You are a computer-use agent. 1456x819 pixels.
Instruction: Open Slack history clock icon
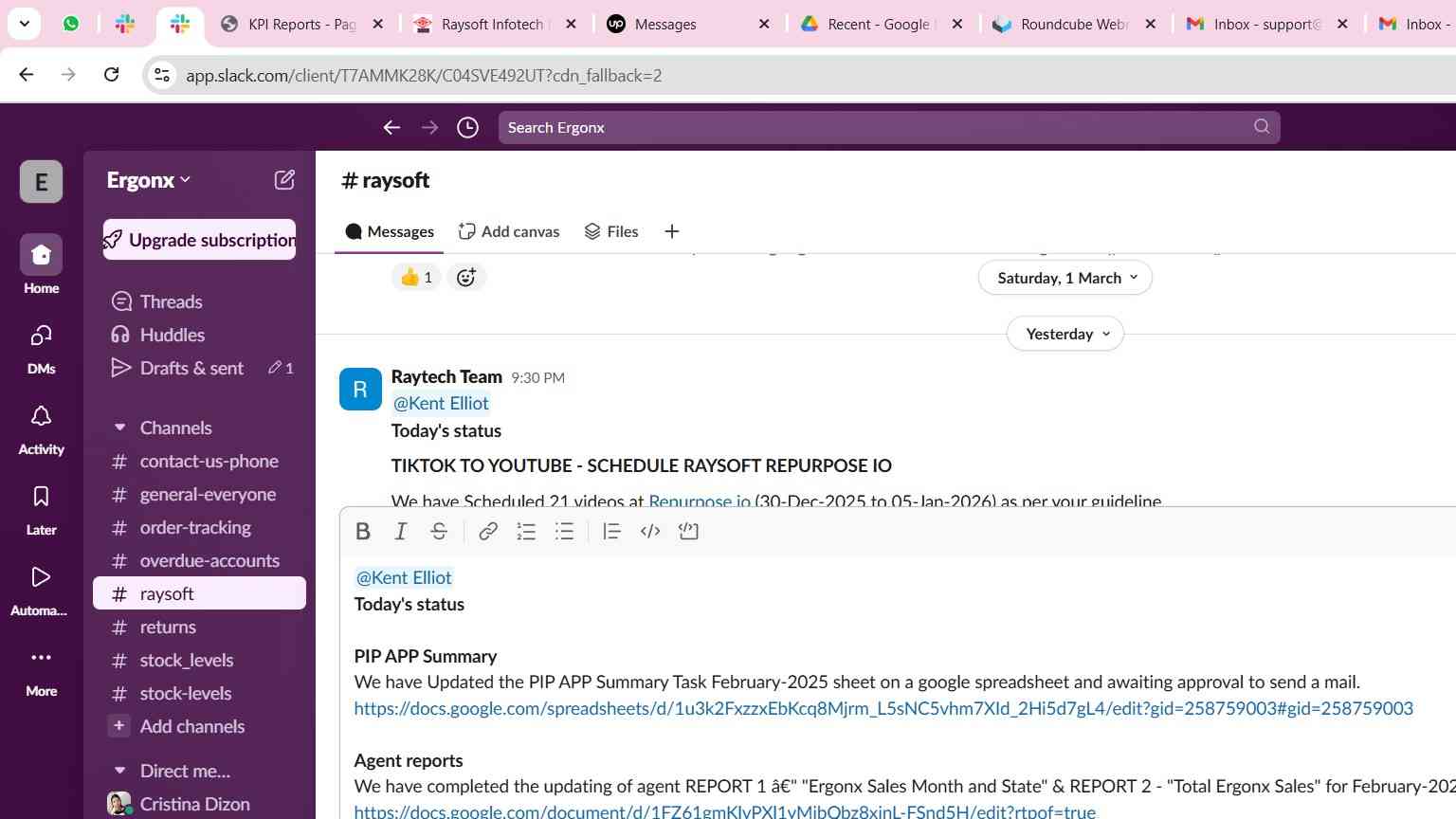point(467,127)
